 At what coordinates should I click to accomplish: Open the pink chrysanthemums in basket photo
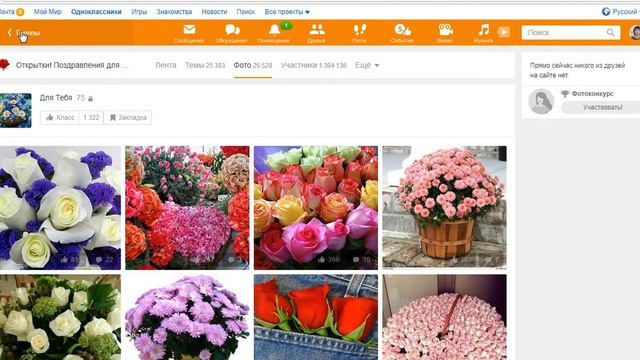click(444, 208)
